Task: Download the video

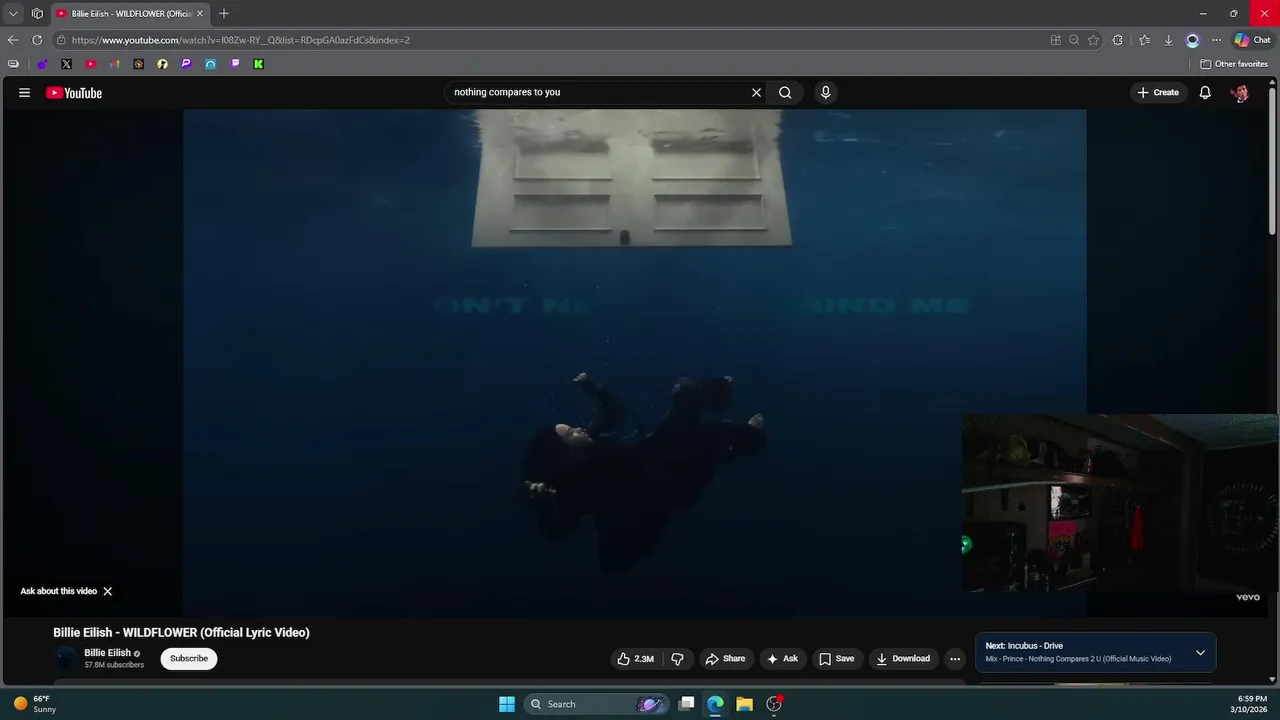Action: (903, 658)
